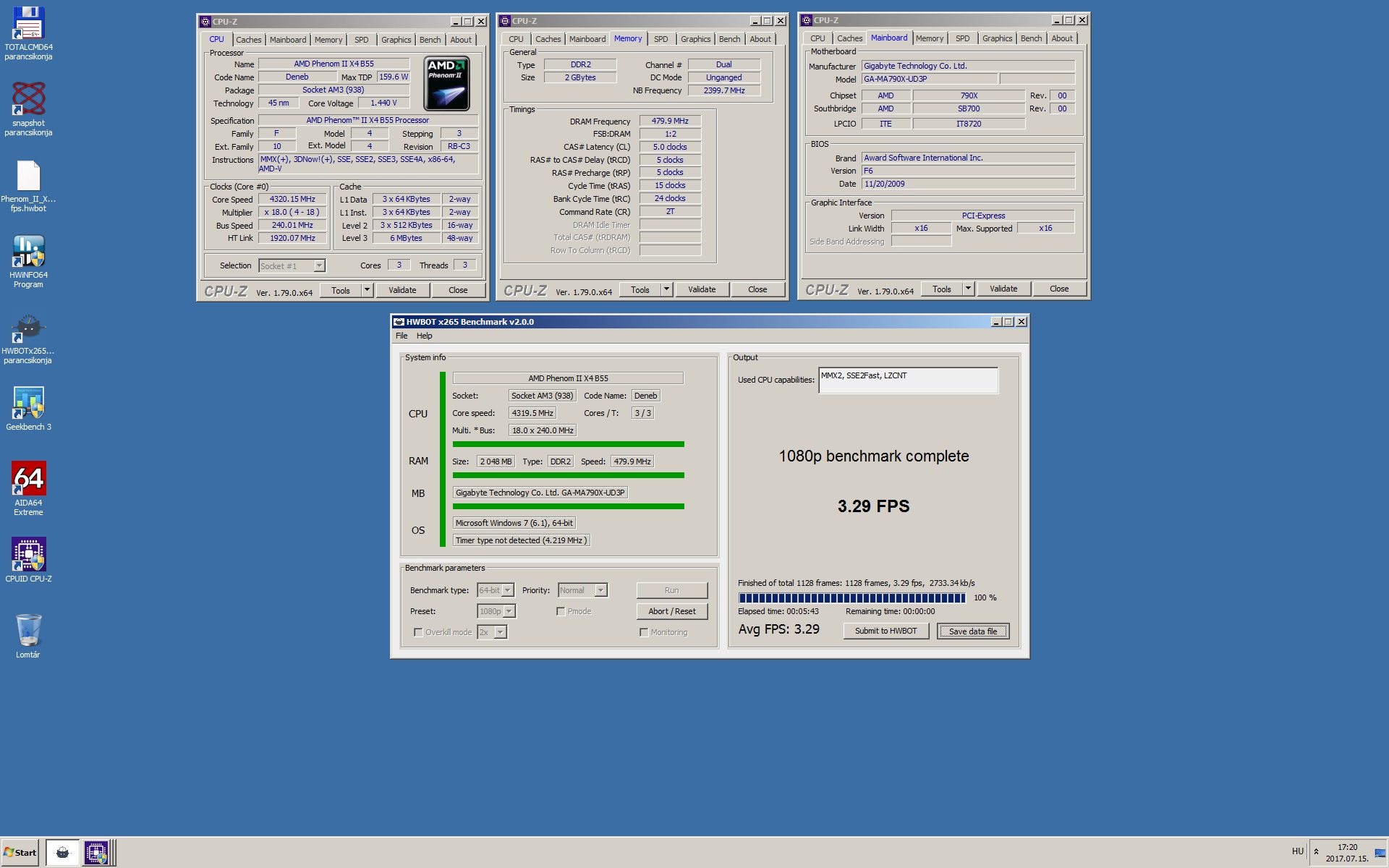Click Tools button in Mainboard CPU-Z window
The height and width of the screenshot is (868, 1389).
[x=941, y=289]
